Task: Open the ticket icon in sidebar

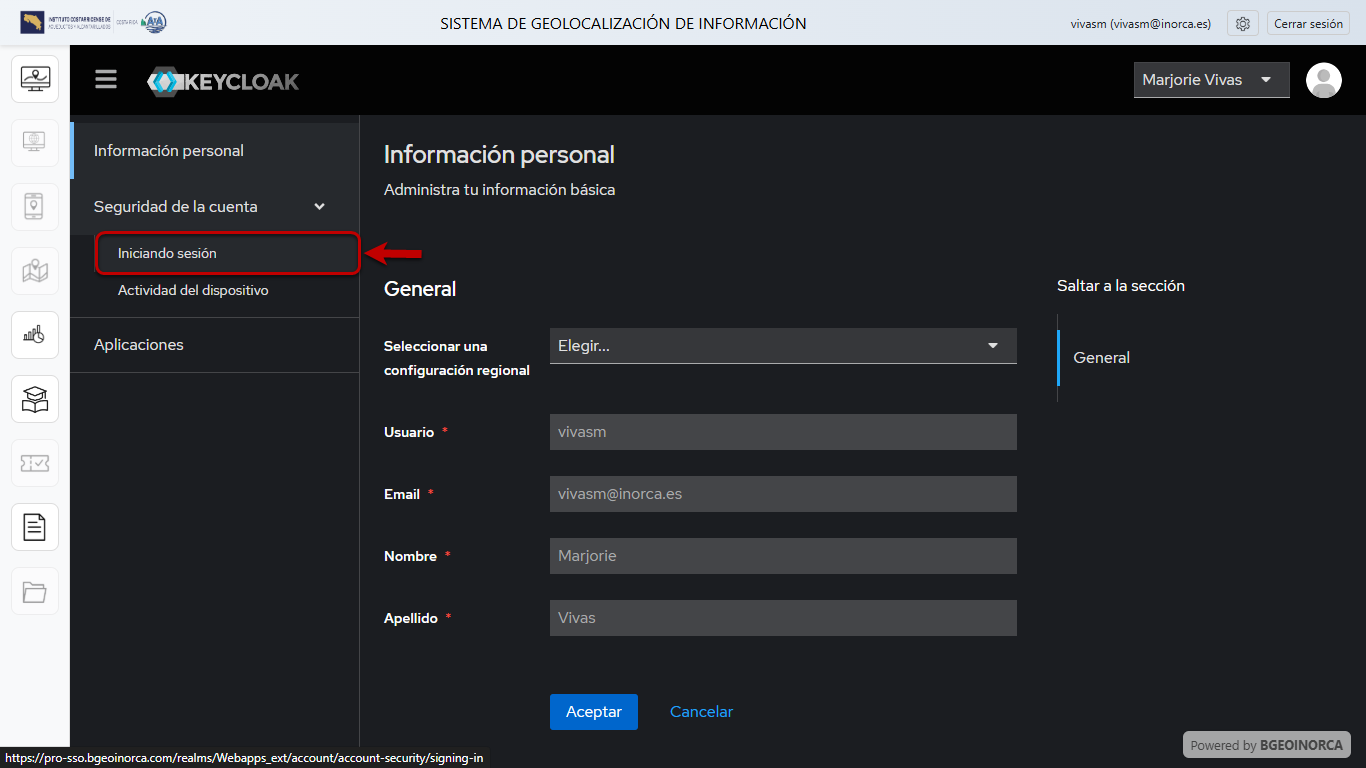Action: click(35, 463)
